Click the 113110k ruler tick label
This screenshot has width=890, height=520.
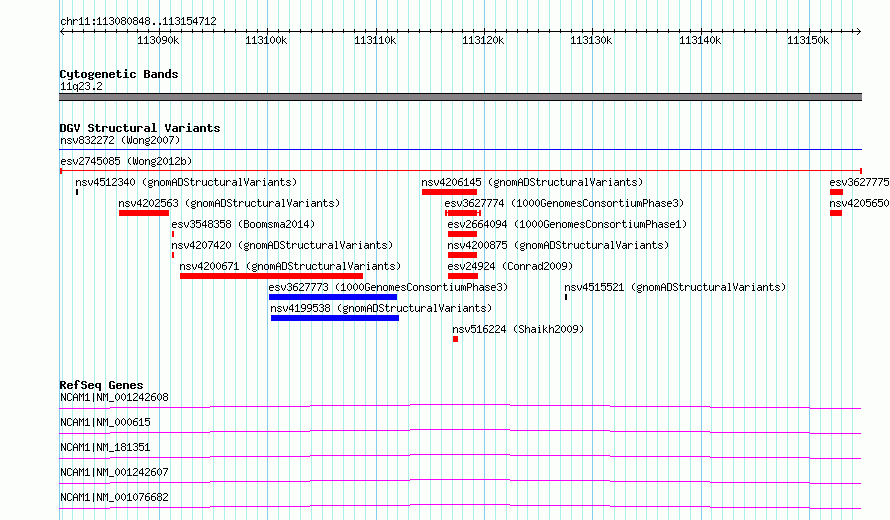[x=375, y=40]
